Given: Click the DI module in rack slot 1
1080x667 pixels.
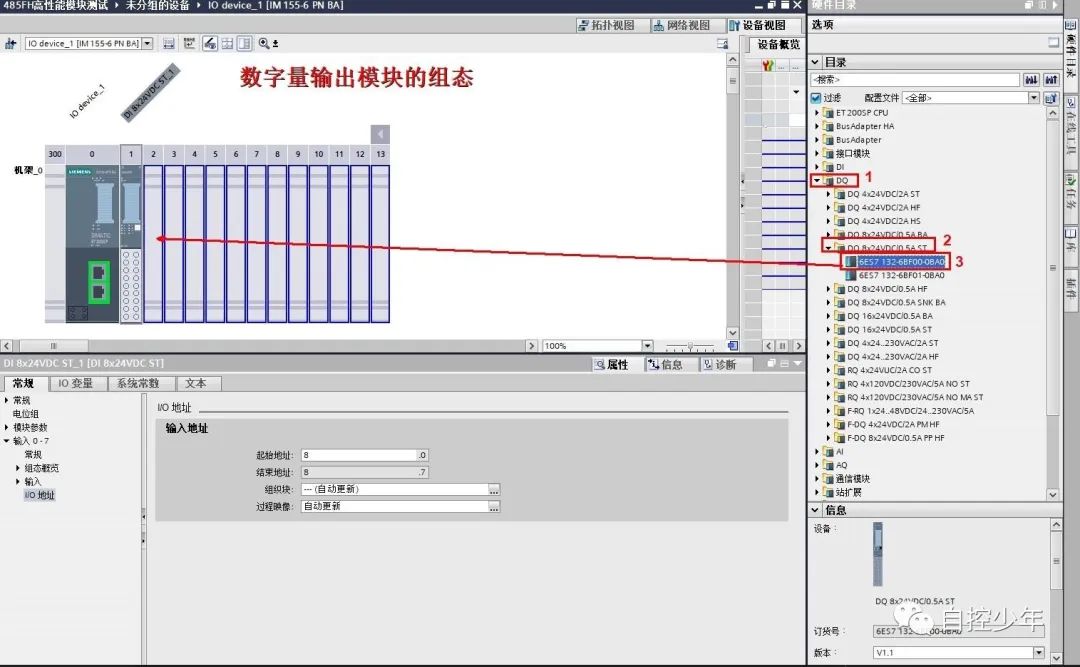Looking at the screenshot, I should [131, 243].
